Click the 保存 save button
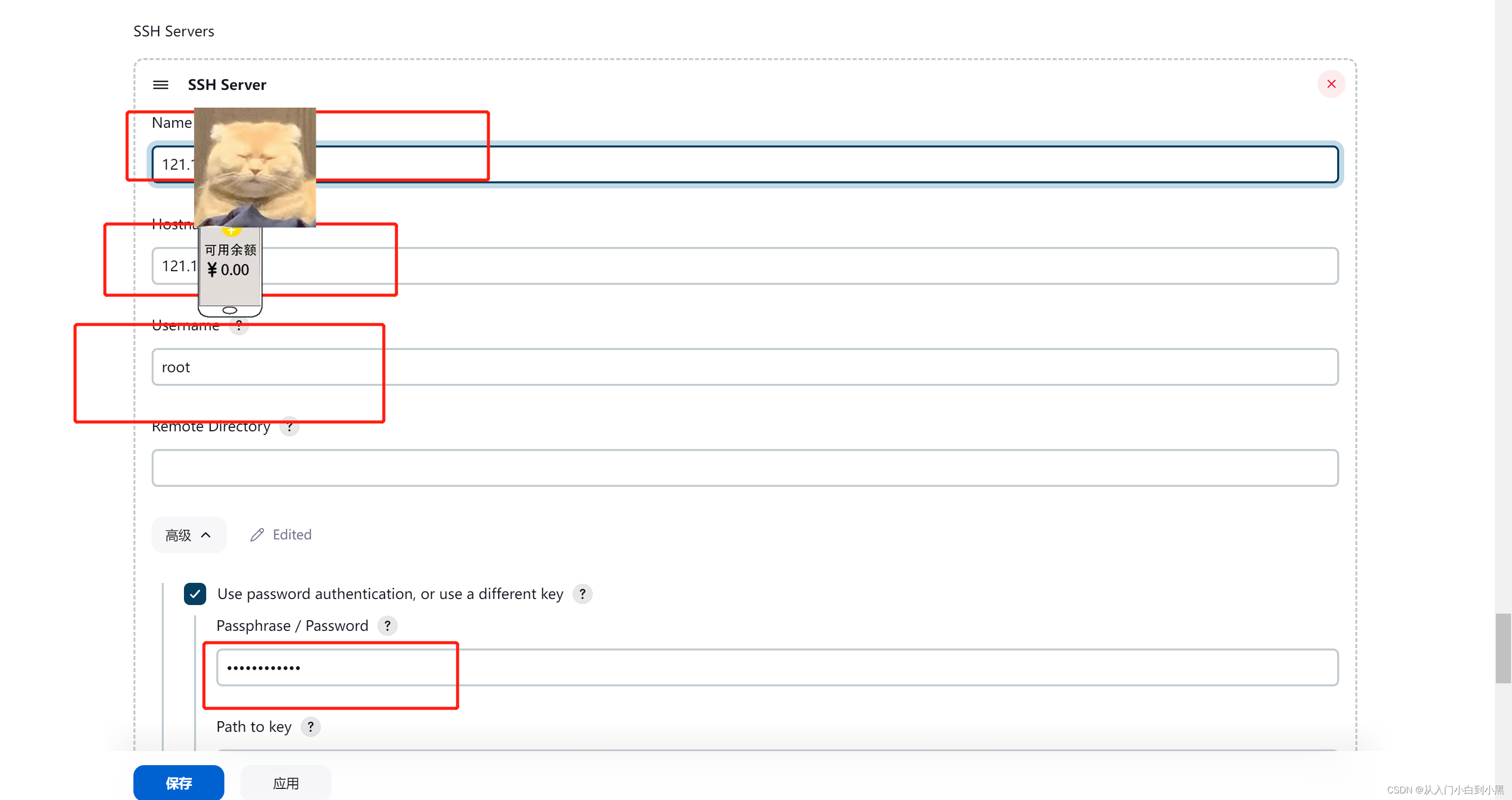The image size is (1512, 800). tap(178, 782)
